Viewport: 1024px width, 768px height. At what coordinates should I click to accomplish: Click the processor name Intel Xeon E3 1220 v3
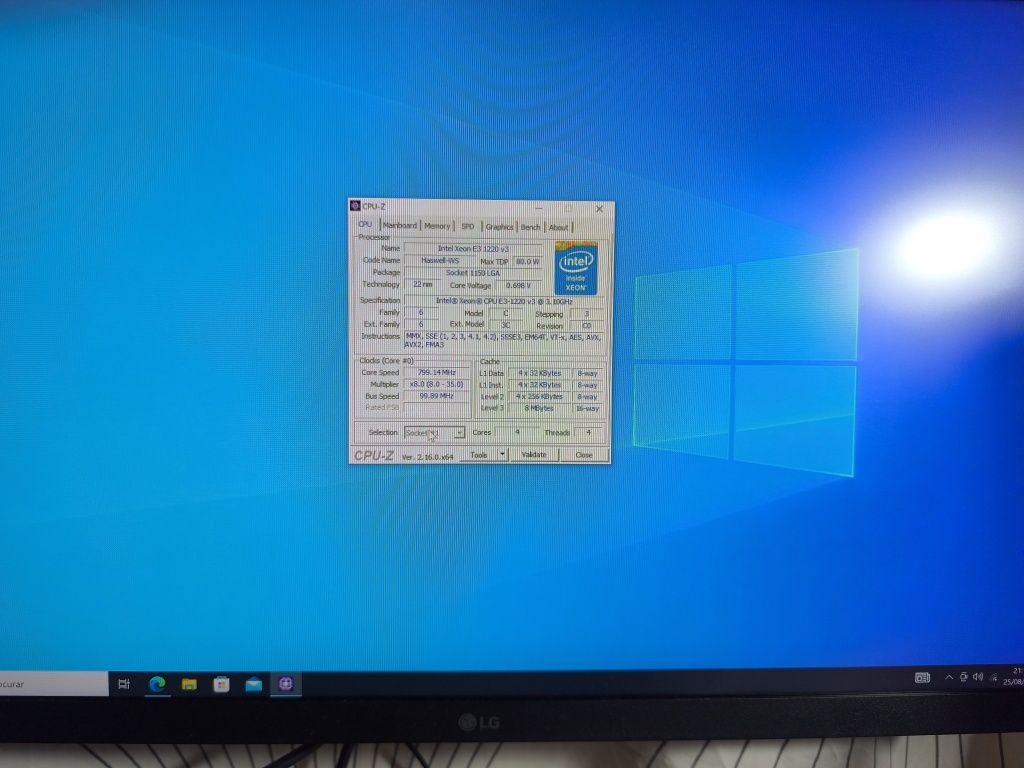tap(473, 248)
